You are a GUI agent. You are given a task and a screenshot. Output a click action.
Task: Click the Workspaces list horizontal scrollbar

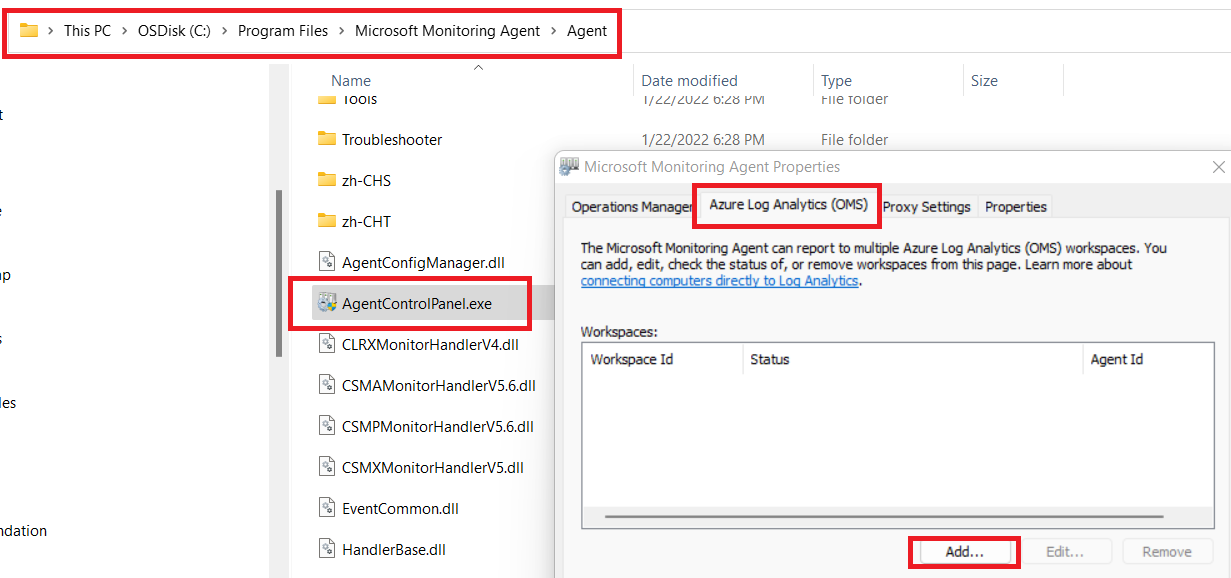pos(883,517)
